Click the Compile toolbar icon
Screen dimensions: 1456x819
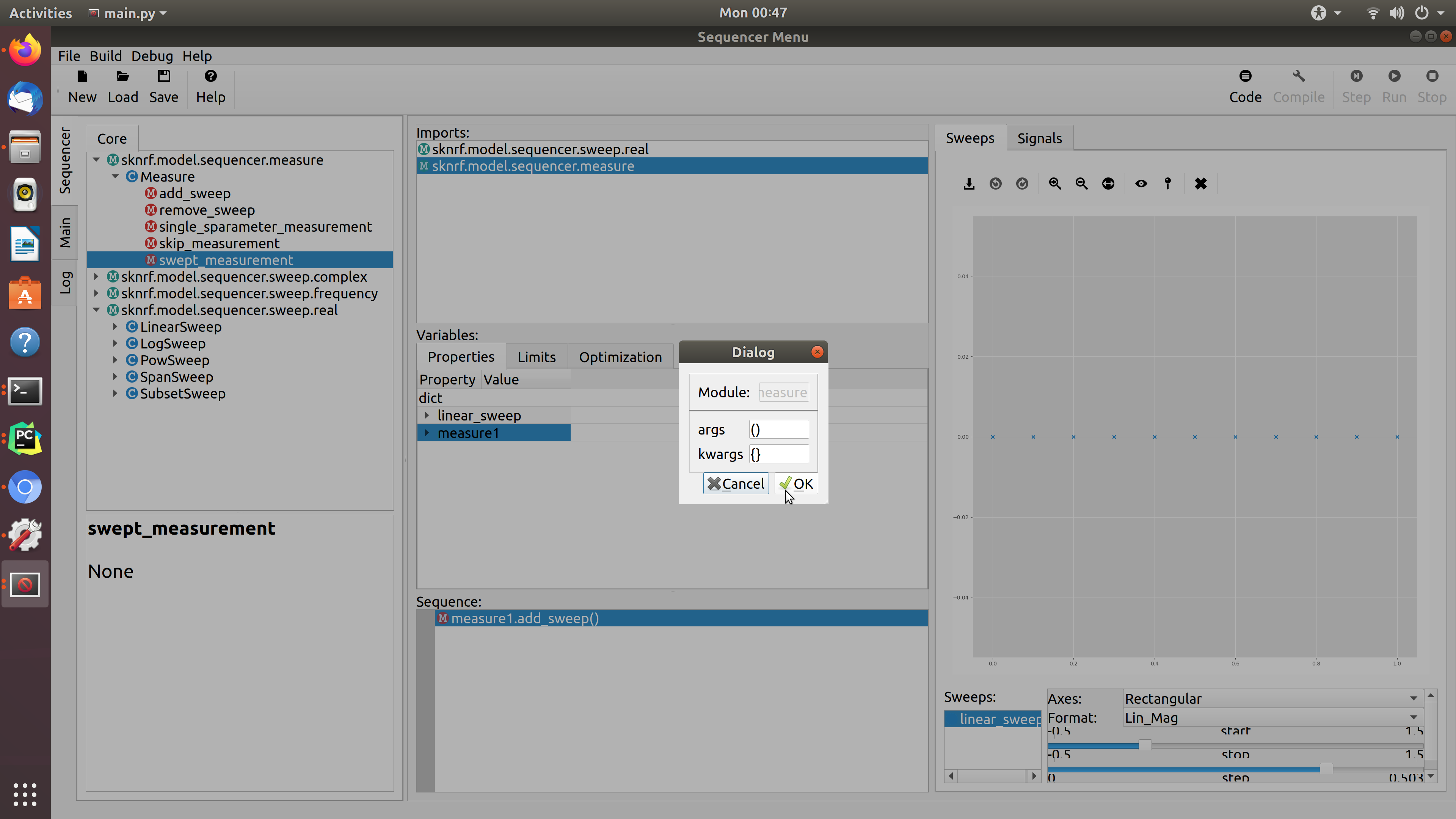click(1298, 75)
